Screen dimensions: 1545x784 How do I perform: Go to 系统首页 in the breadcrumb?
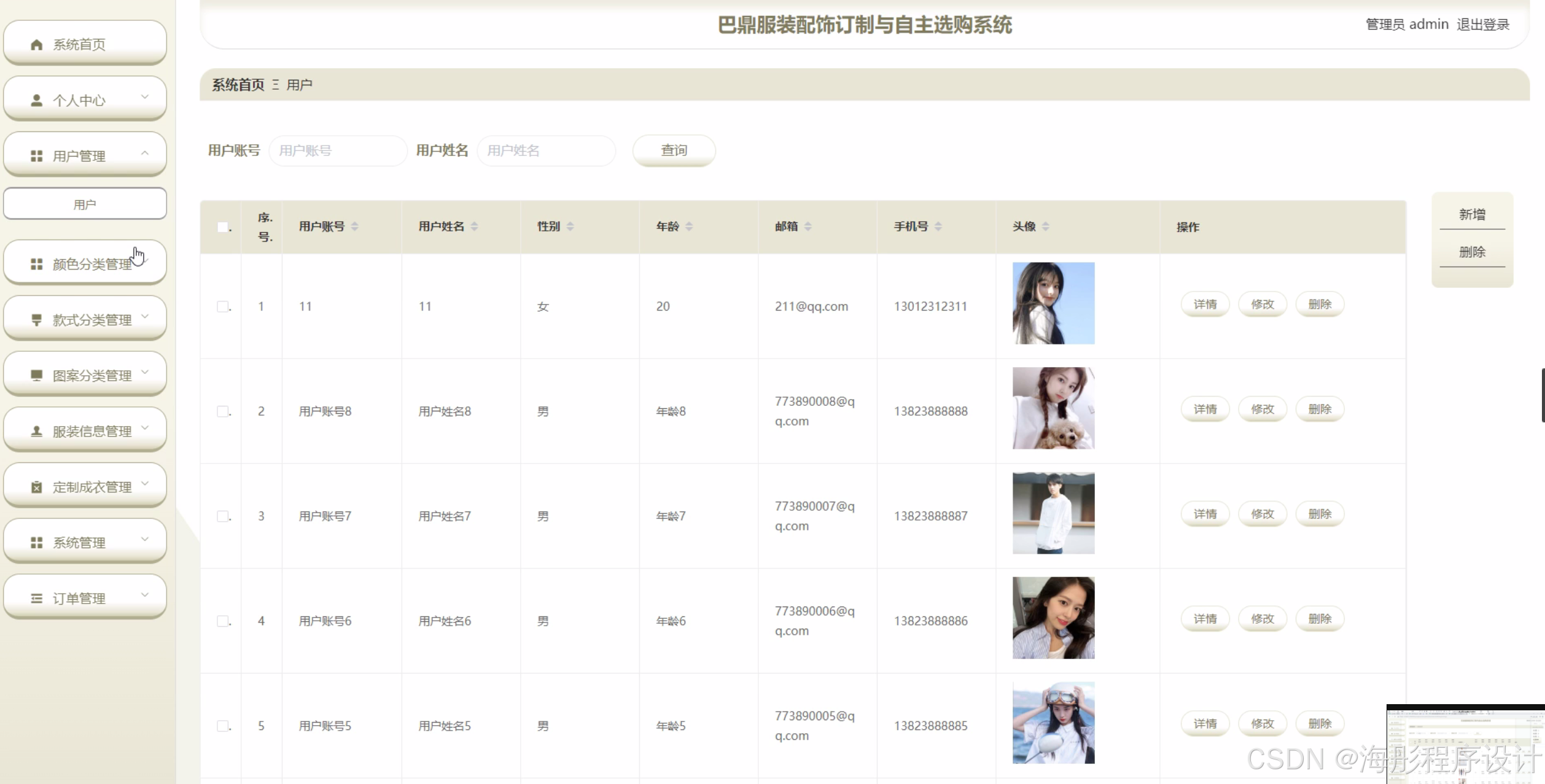tap(238, 85)
